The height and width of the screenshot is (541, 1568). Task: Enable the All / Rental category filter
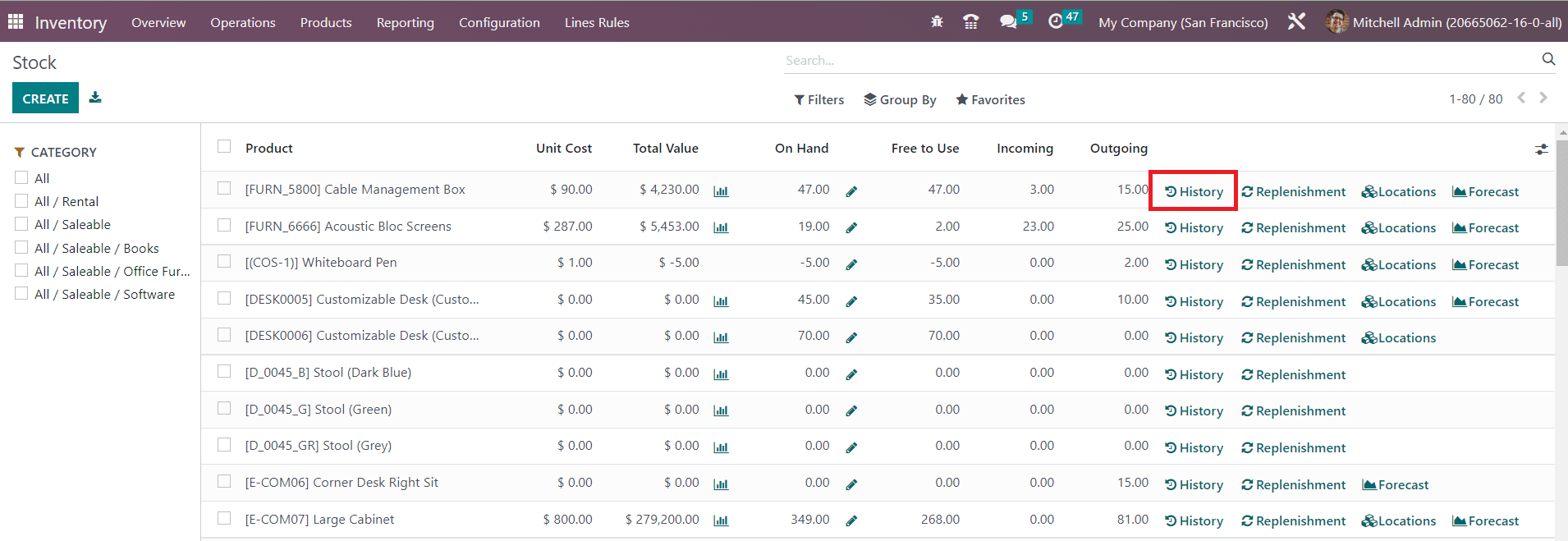(21, 201)
